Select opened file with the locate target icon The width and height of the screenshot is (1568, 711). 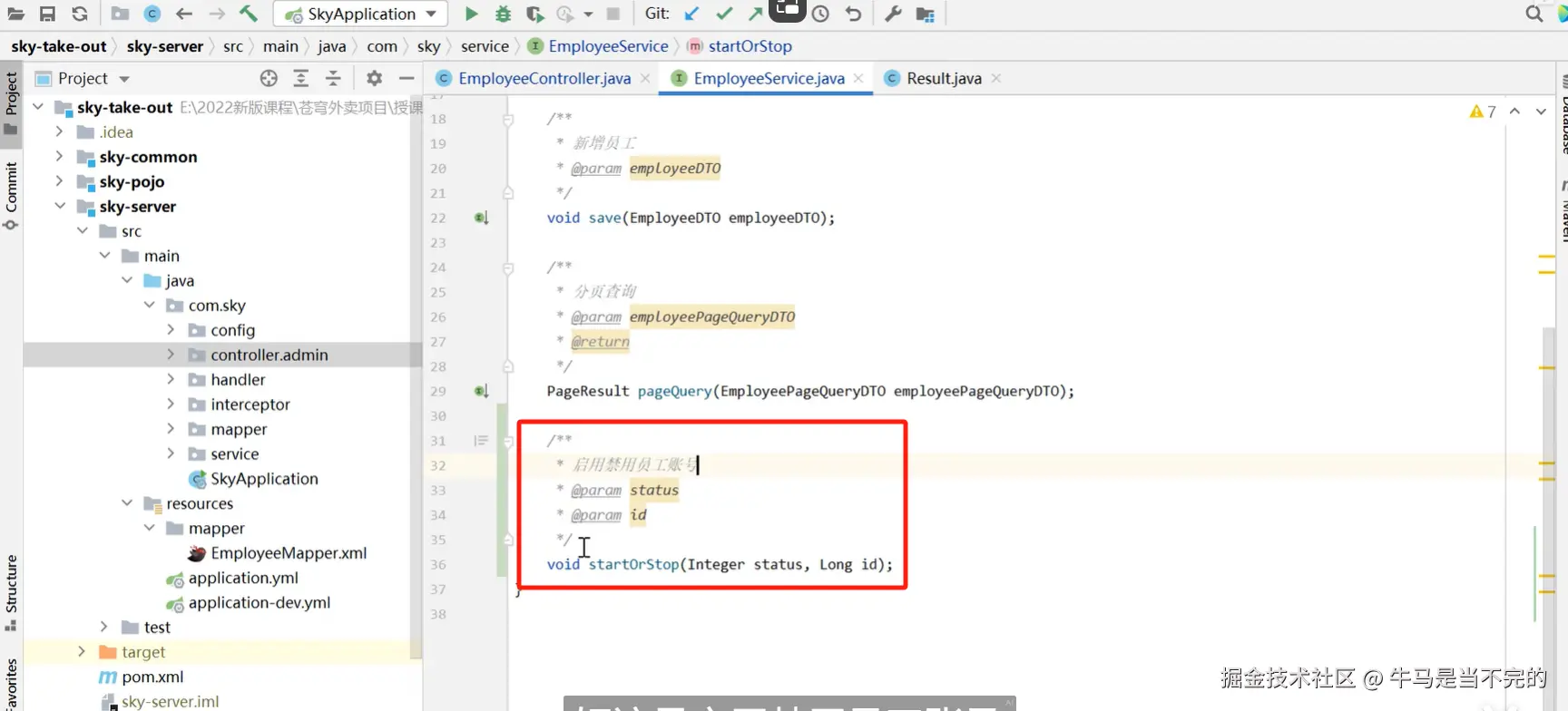(x=269, y=78)
